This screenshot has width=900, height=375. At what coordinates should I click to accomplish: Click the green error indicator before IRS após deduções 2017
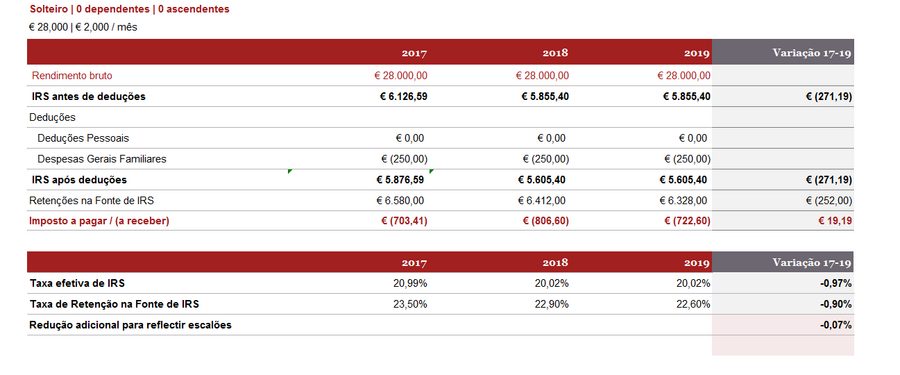(290, 171)
